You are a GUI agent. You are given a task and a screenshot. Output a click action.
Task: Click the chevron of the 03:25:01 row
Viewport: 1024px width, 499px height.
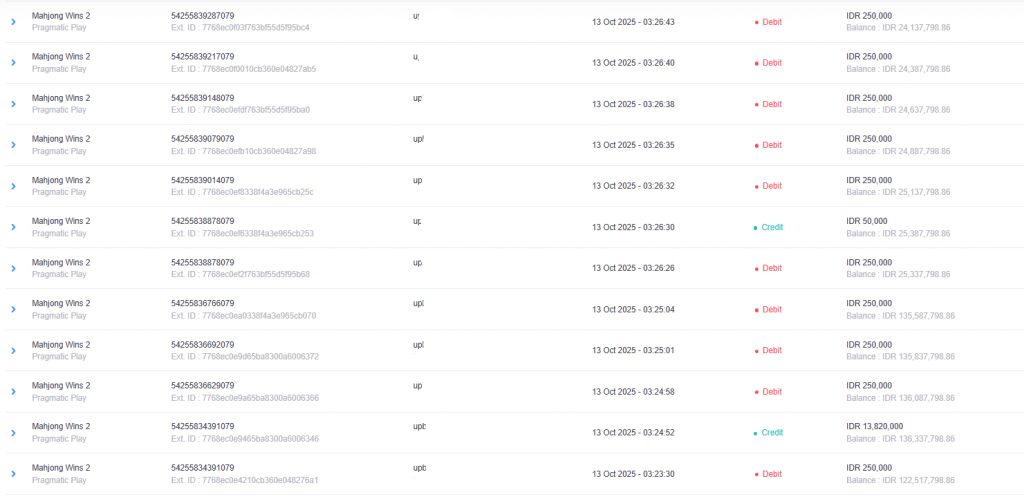click(13, 350)
